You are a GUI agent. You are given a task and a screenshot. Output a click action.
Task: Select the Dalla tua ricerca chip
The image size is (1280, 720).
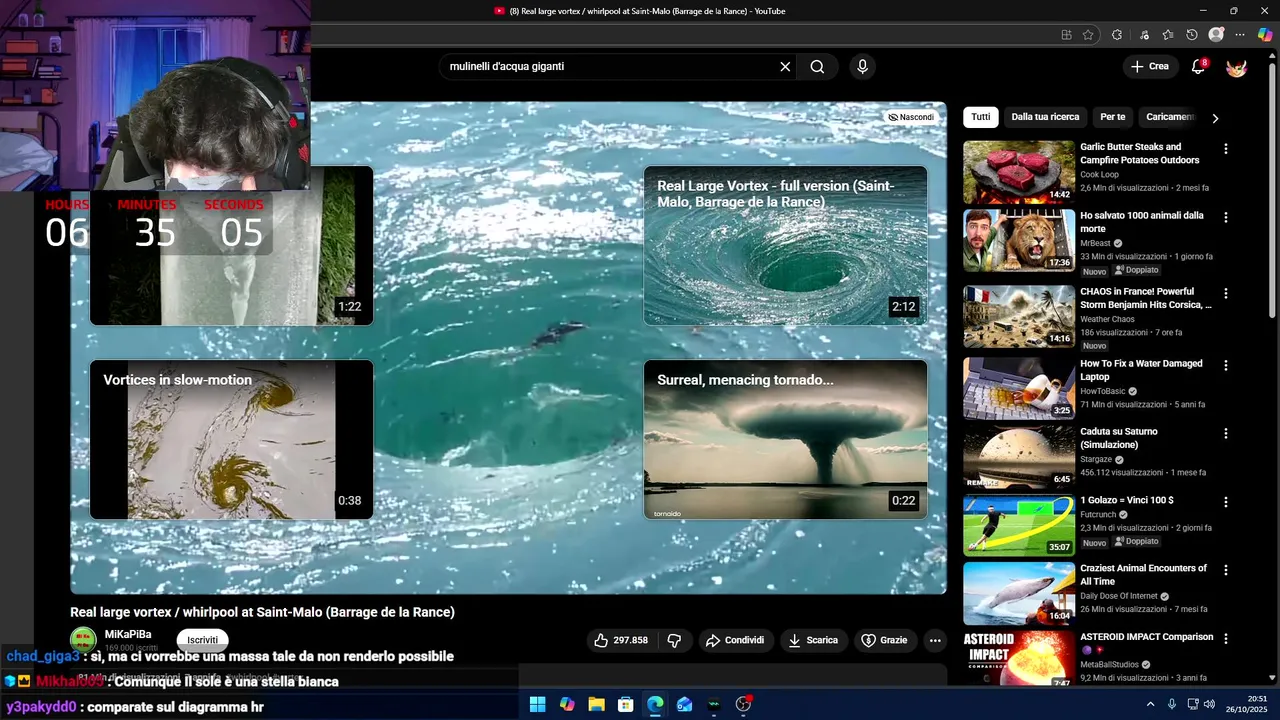pyautogui.click(x=1045, y=117)
